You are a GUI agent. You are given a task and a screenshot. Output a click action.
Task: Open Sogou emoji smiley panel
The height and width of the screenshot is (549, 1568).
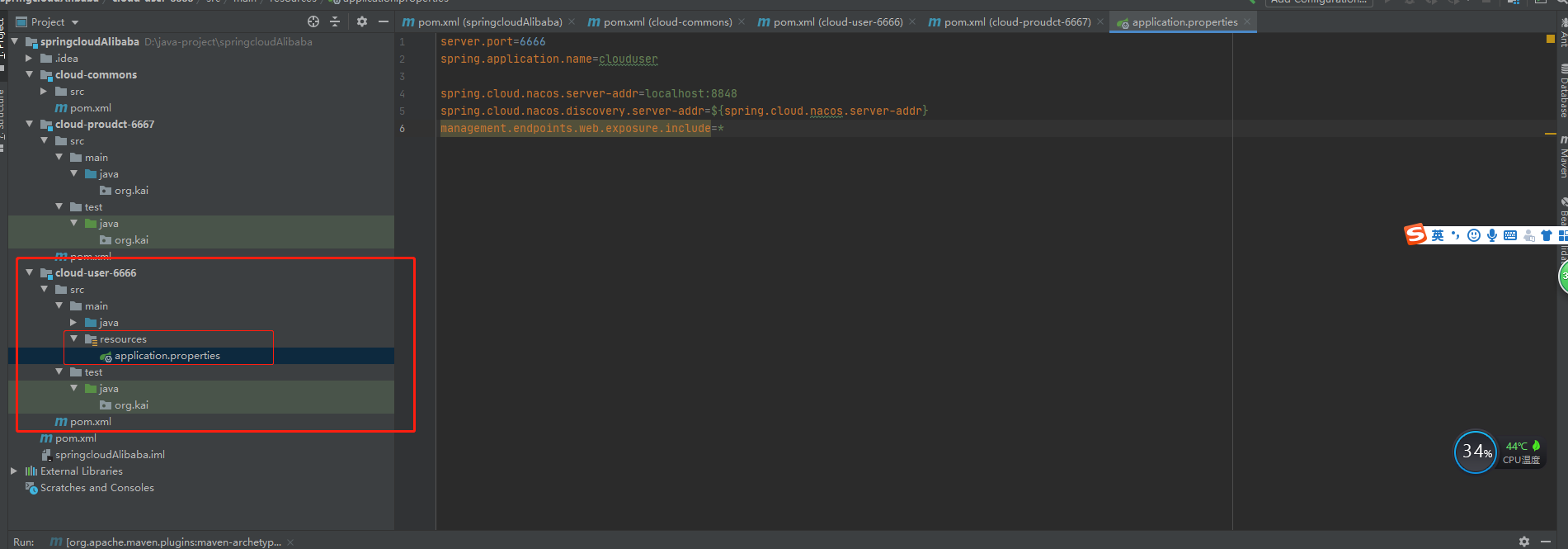1474,235
